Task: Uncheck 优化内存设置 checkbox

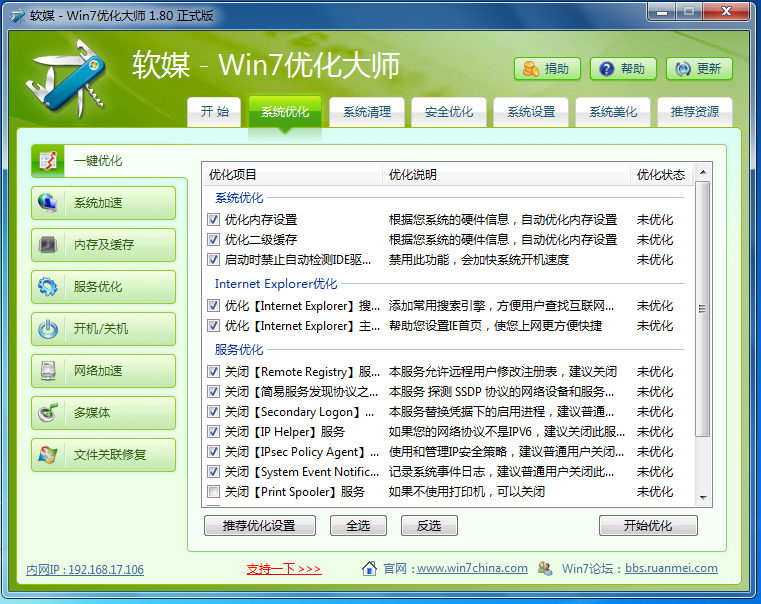Action: tap(213, 220)
